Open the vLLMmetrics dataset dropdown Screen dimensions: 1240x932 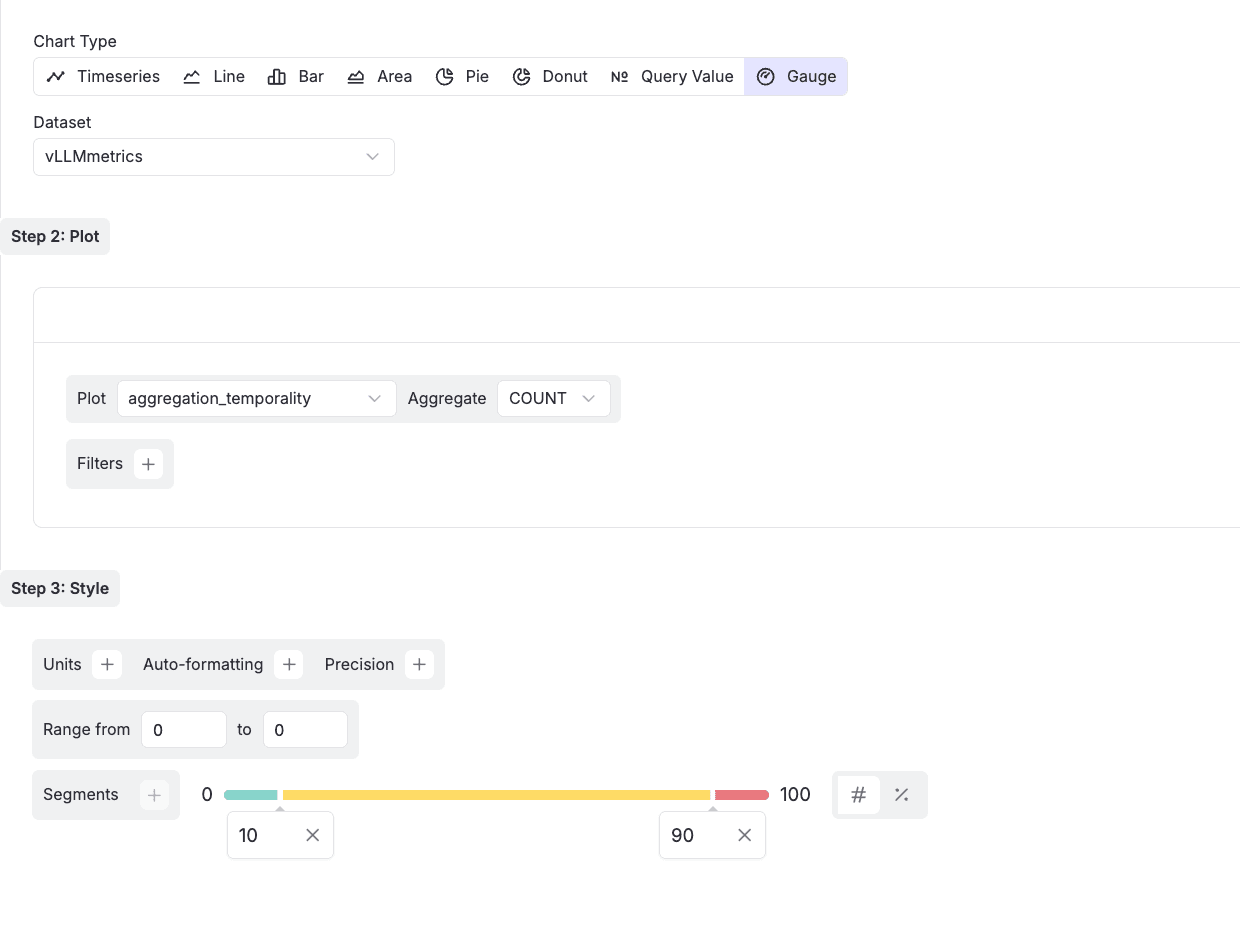213,157
